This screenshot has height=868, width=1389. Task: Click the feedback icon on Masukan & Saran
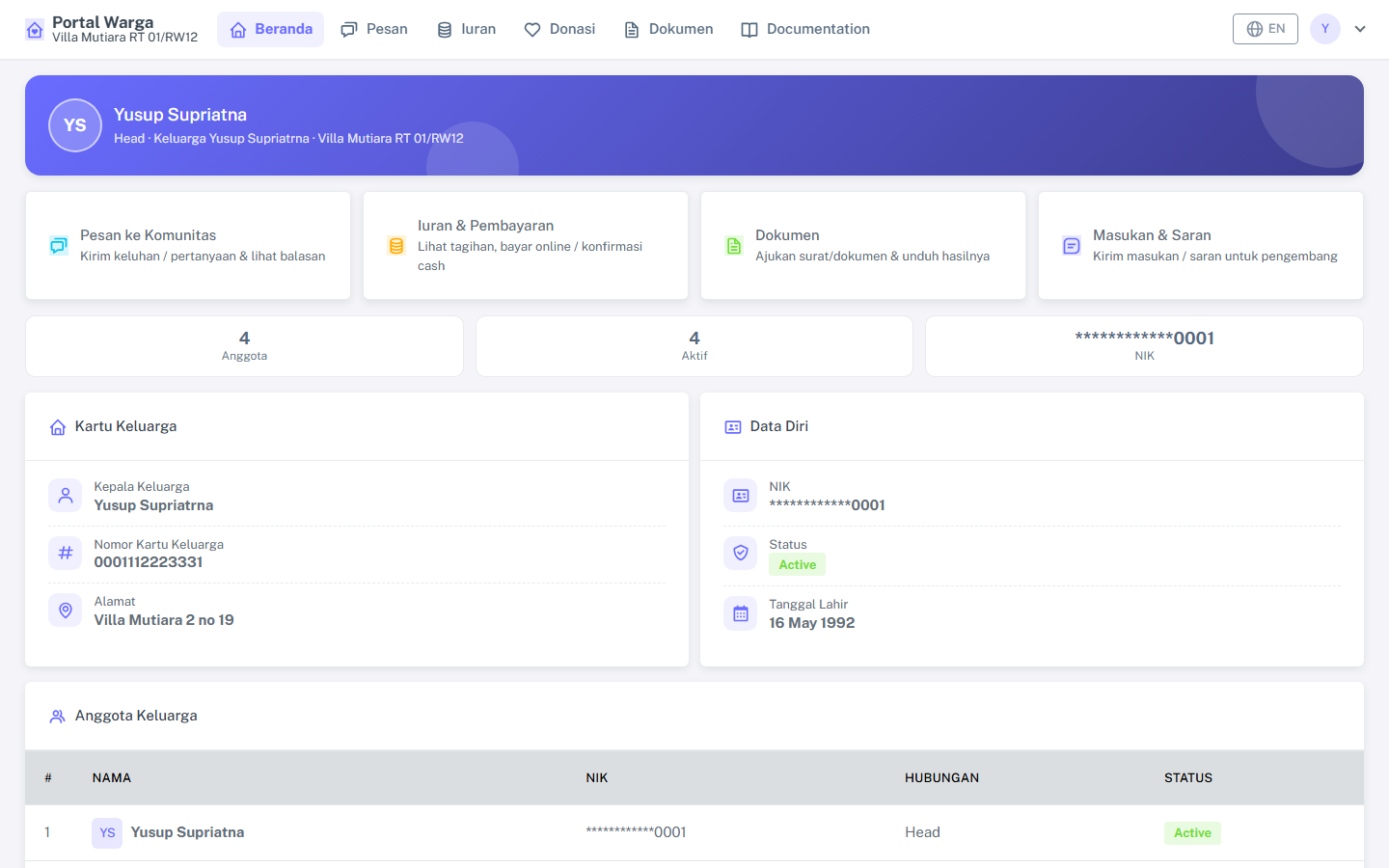(1072, 246)
